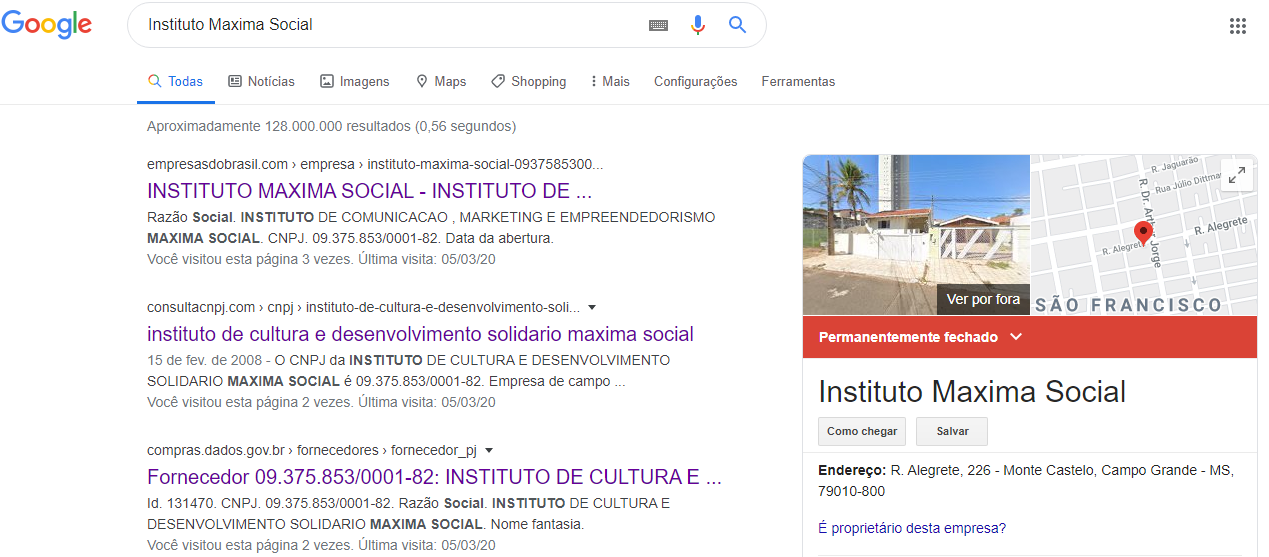The image size is (1269, 557).
Task: Open the Shopping tab
Action: [529, 82]
